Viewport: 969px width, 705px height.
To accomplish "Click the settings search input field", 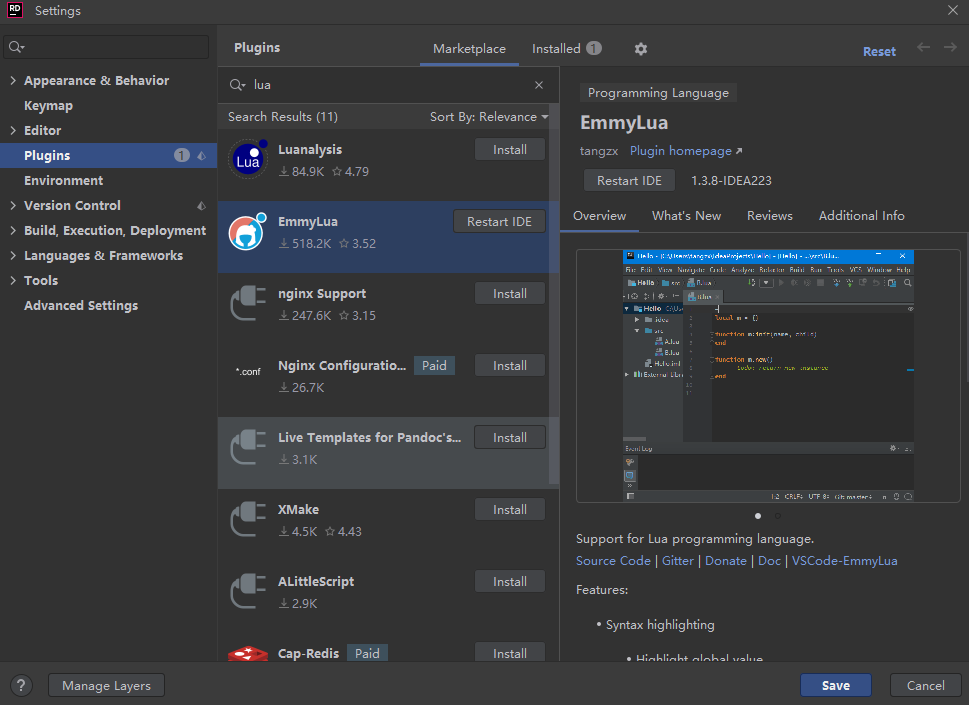I will point(106,47).
